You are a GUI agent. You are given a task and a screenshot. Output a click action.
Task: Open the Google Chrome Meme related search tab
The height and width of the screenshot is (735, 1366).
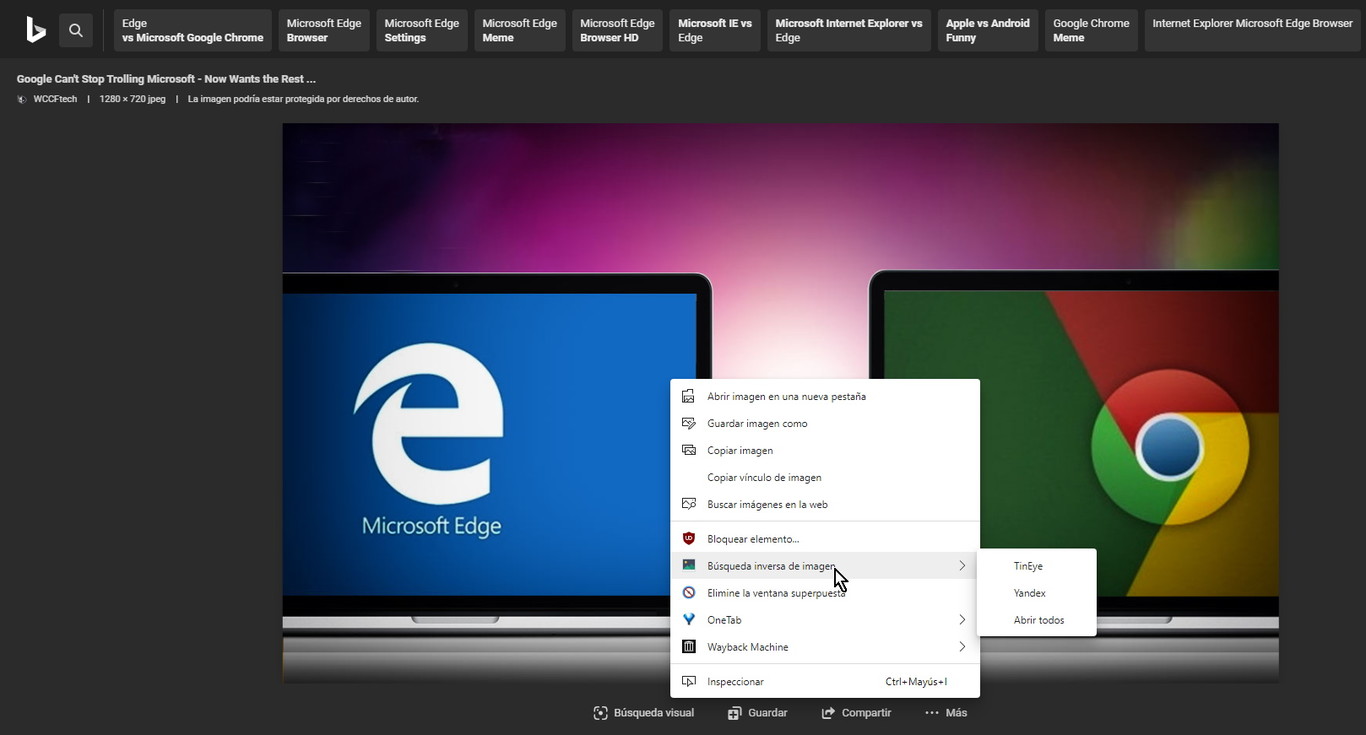1090,30
